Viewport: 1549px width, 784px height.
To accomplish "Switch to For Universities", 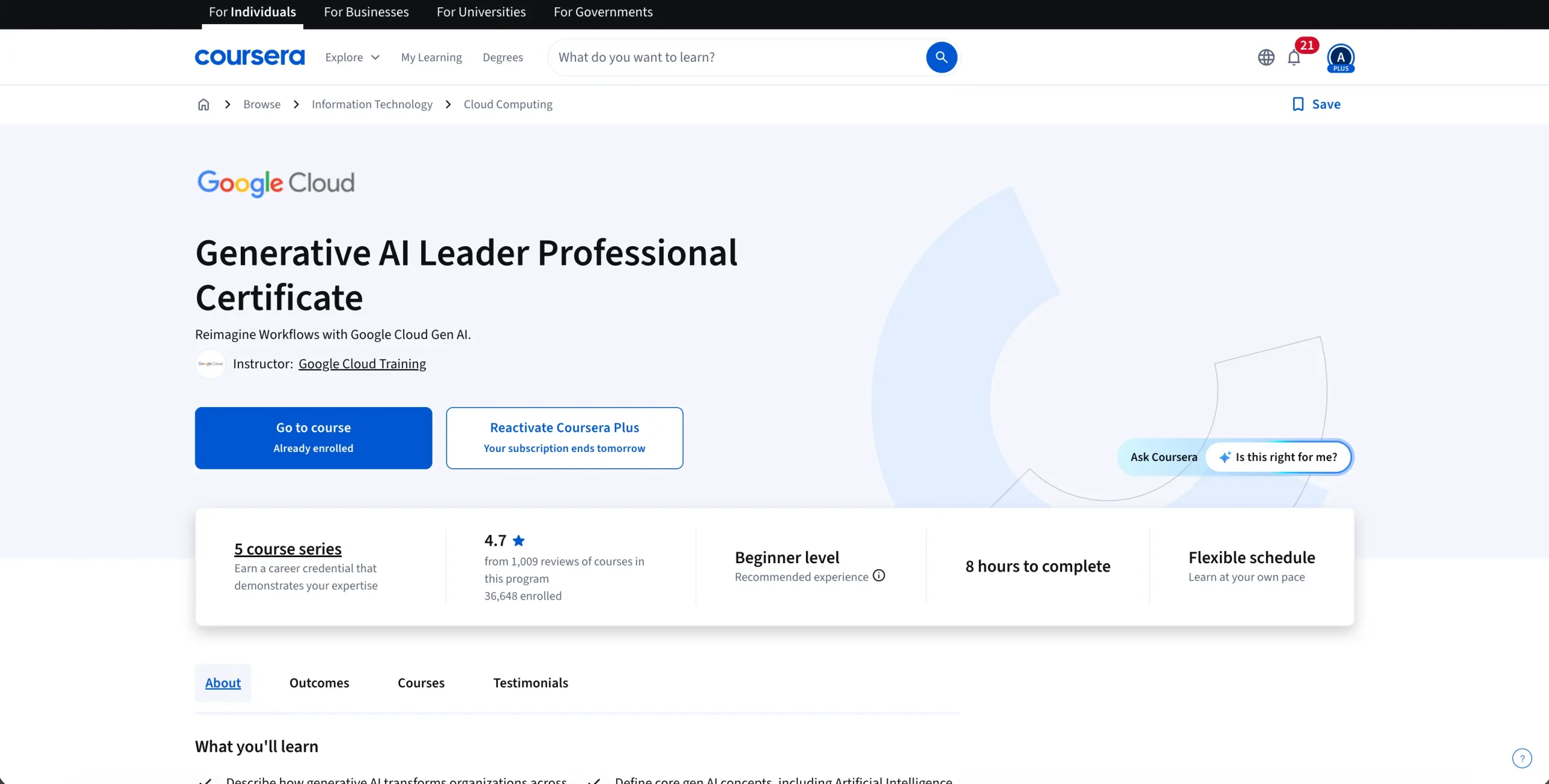I will tap(481, 12).
